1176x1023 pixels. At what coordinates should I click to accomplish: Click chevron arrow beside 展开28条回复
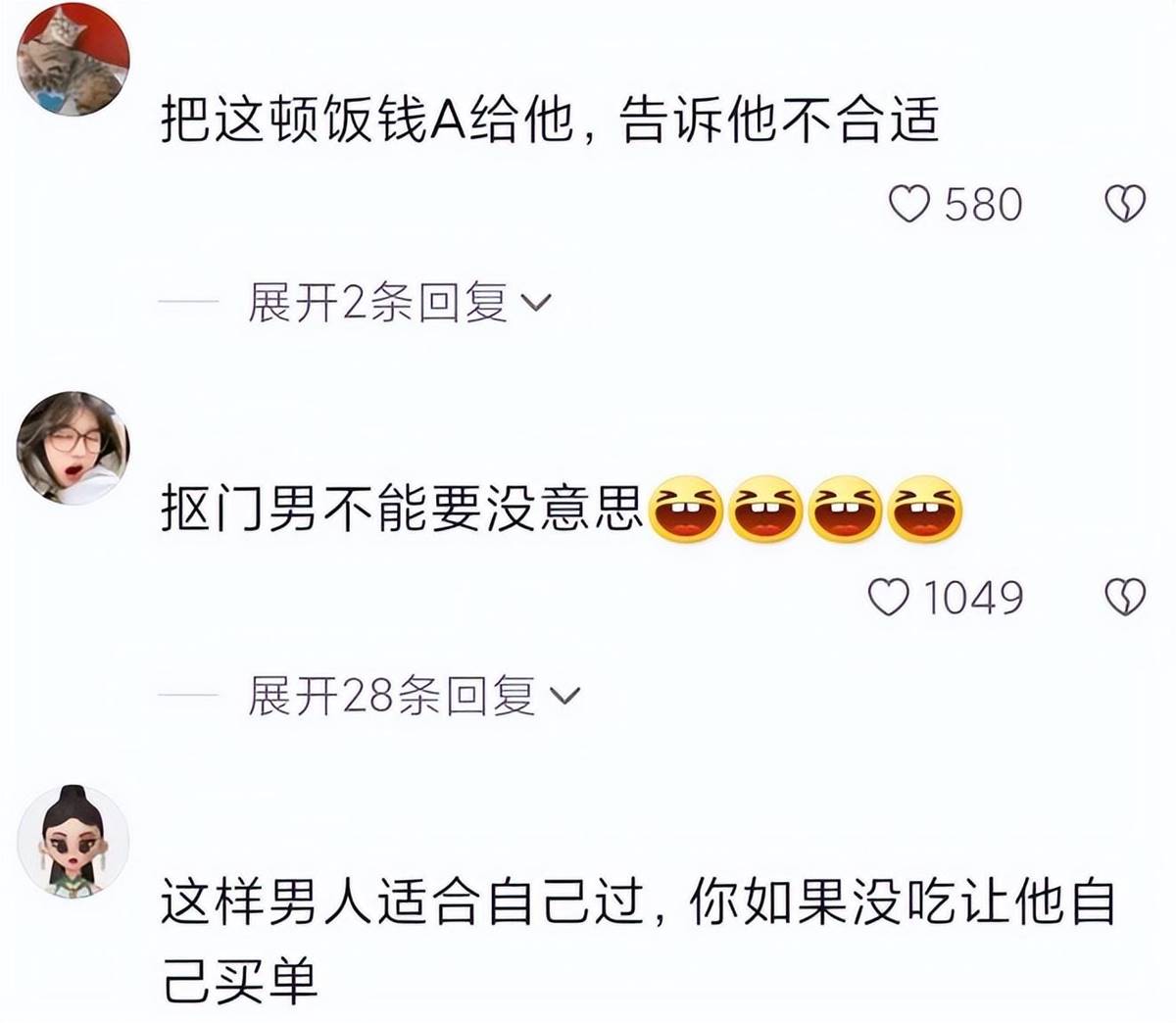coord(564,698)
